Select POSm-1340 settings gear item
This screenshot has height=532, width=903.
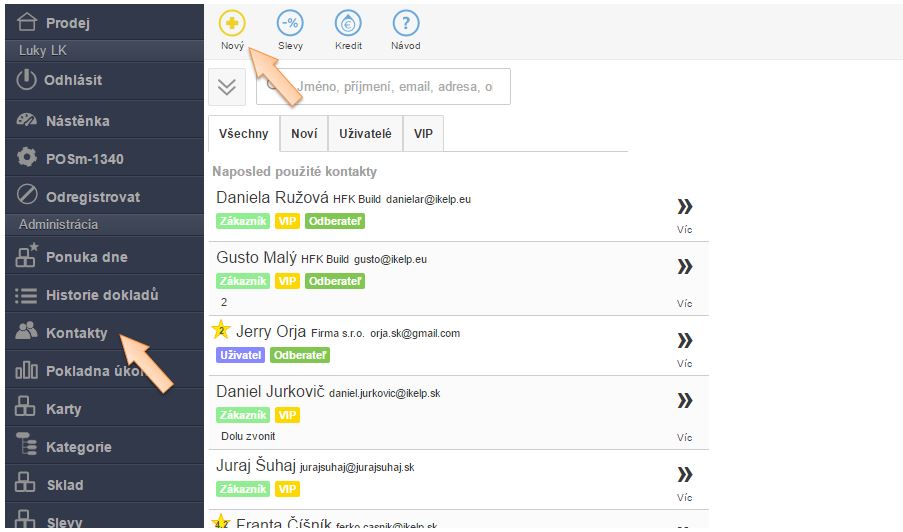84,159
